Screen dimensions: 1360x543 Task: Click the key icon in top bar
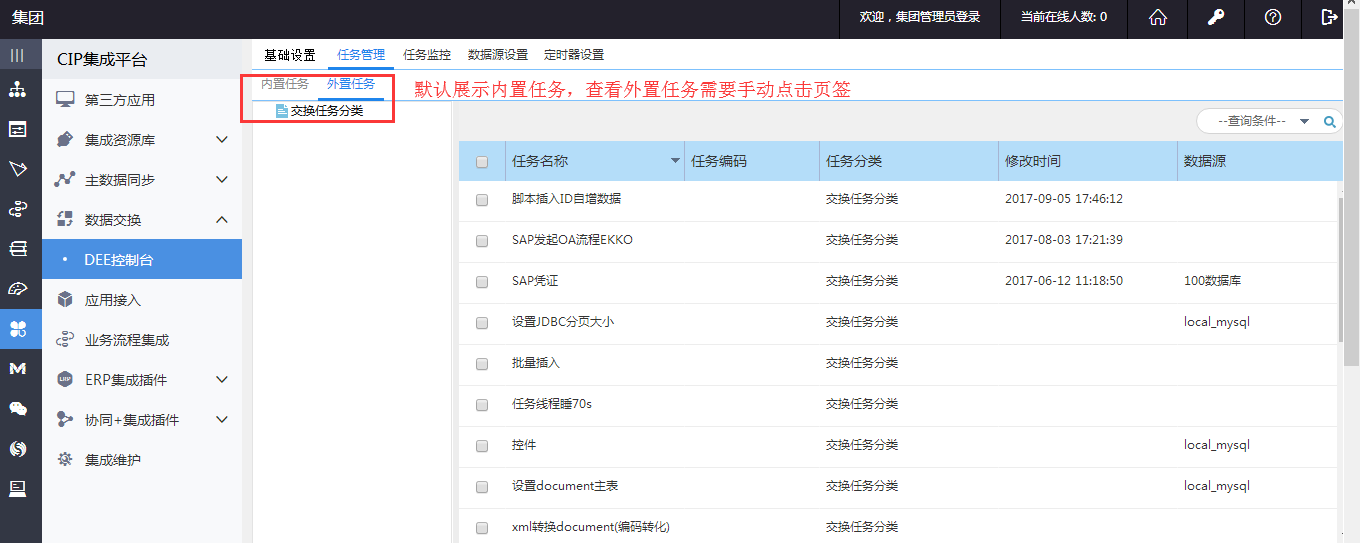tap(1215, 17)
